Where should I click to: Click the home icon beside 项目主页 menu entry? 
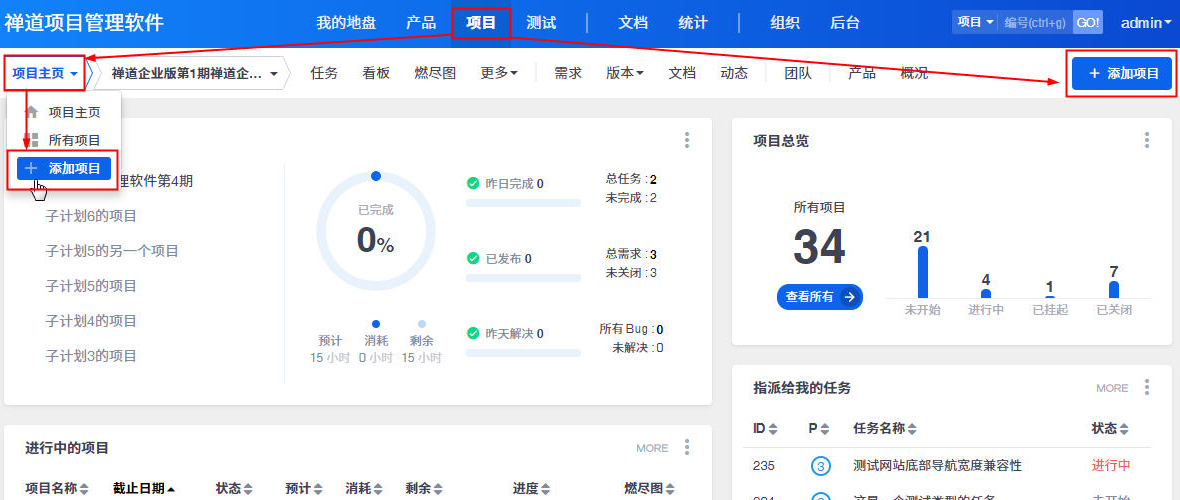31,112
